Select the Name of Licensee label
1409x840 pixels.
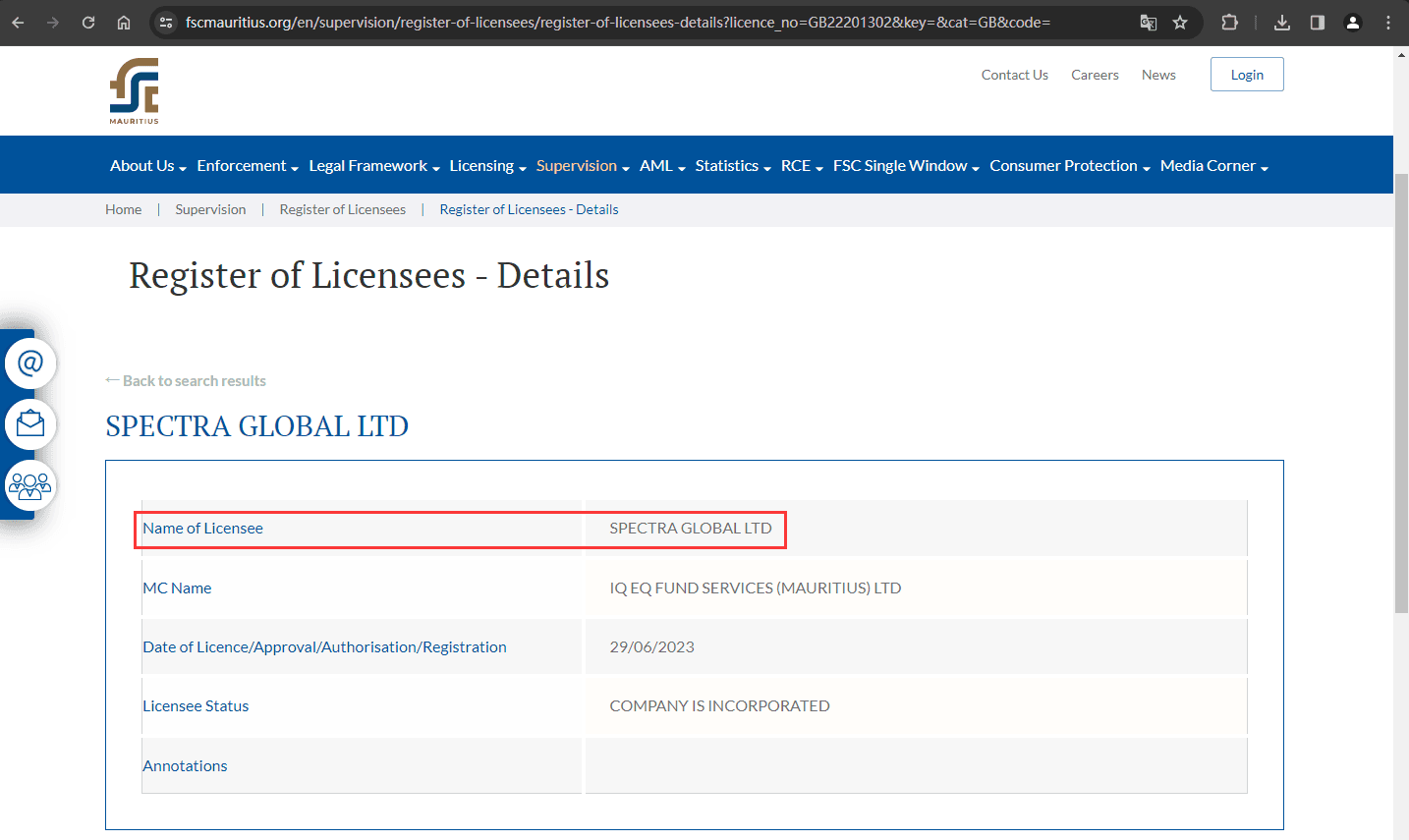(202, 529)
